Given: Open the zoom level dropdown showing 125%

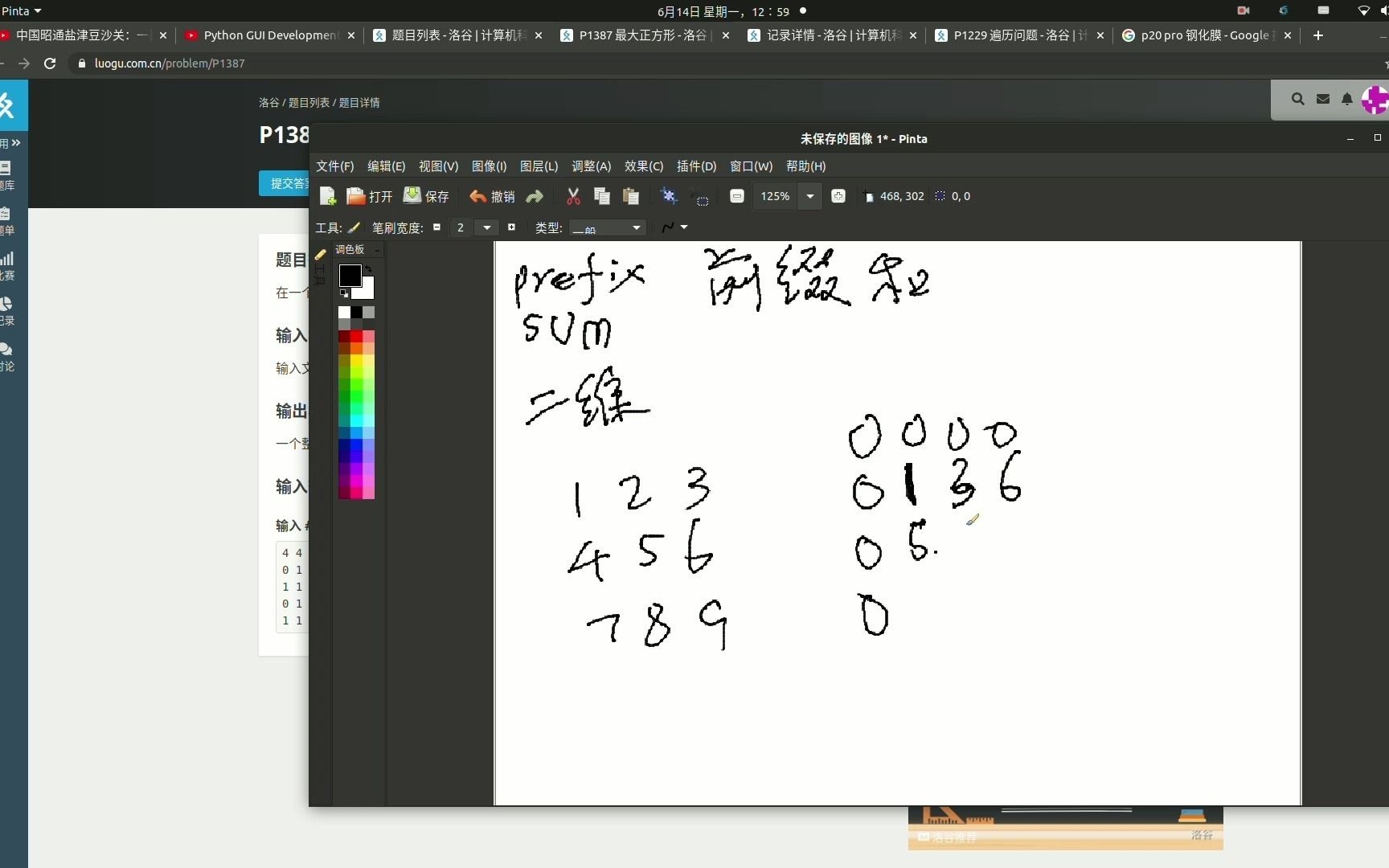Looking at the screenshot, I should [x=810, y=196].
